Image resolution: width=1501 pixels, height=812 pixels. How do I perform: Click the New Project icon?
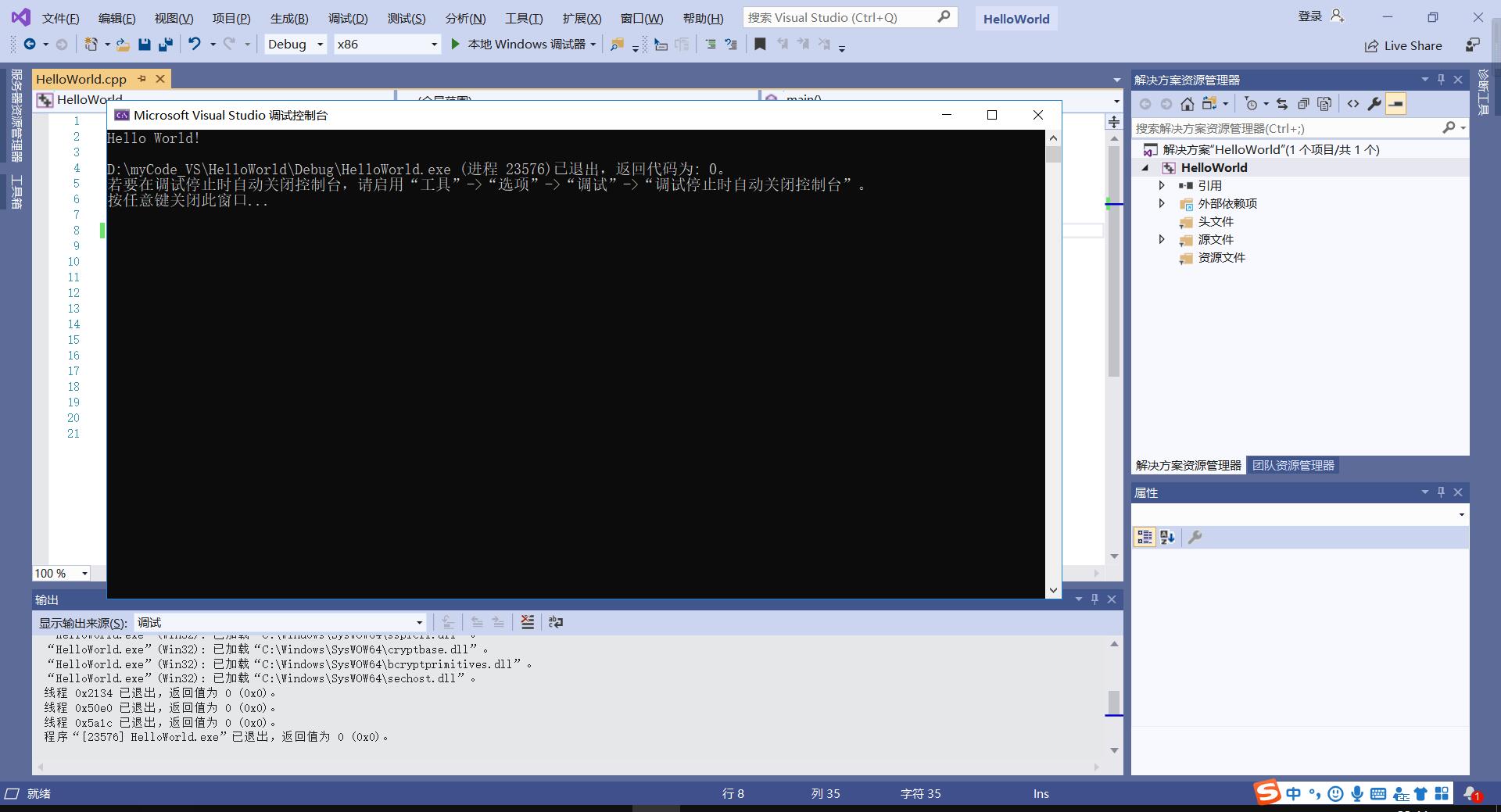click(91, 45)
